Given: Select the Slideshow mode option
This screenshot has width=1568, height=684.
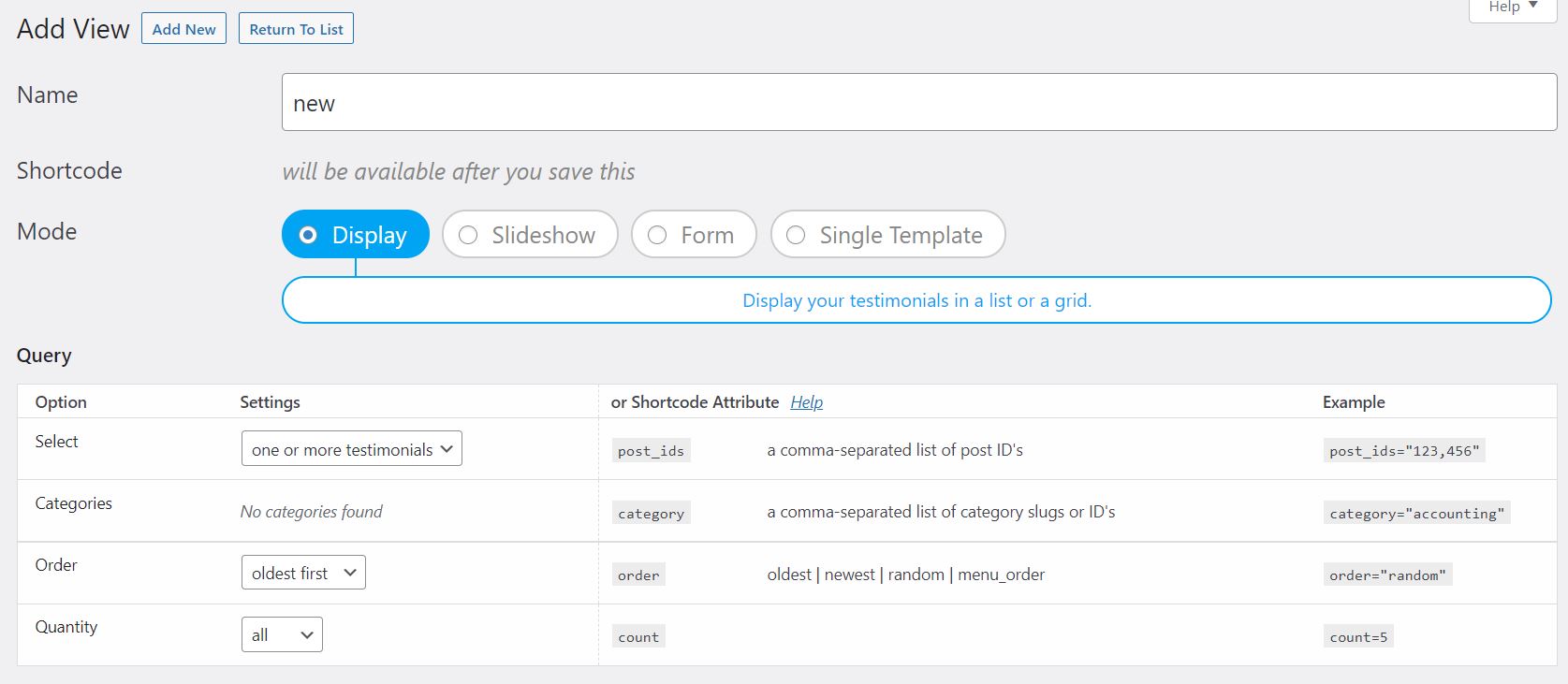Looking at the screenshot, I should (x=468, y=235).
